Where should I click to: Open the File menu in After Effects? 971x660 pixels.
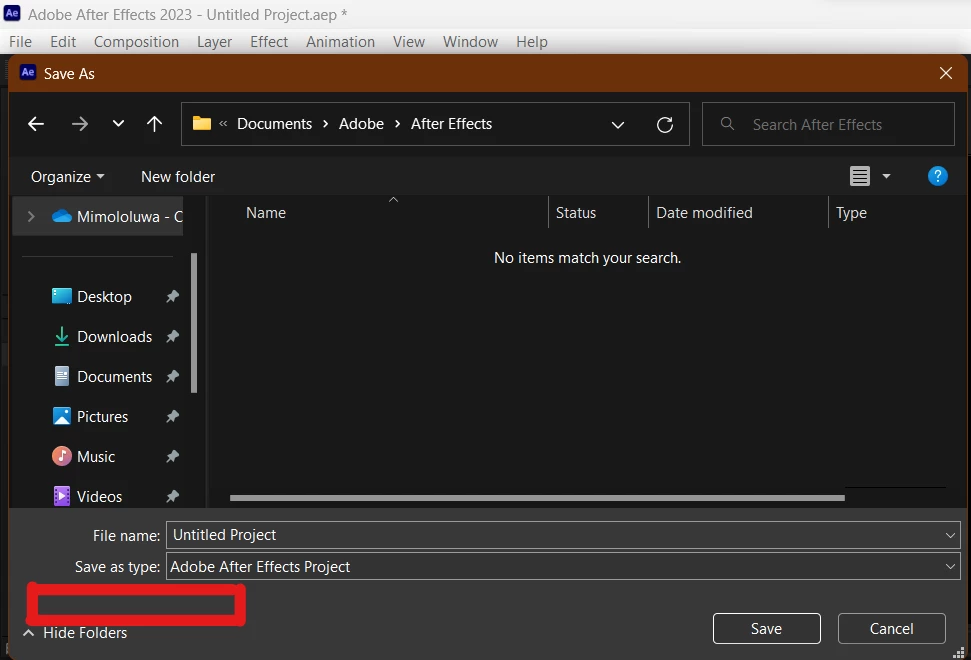[20, 41]
